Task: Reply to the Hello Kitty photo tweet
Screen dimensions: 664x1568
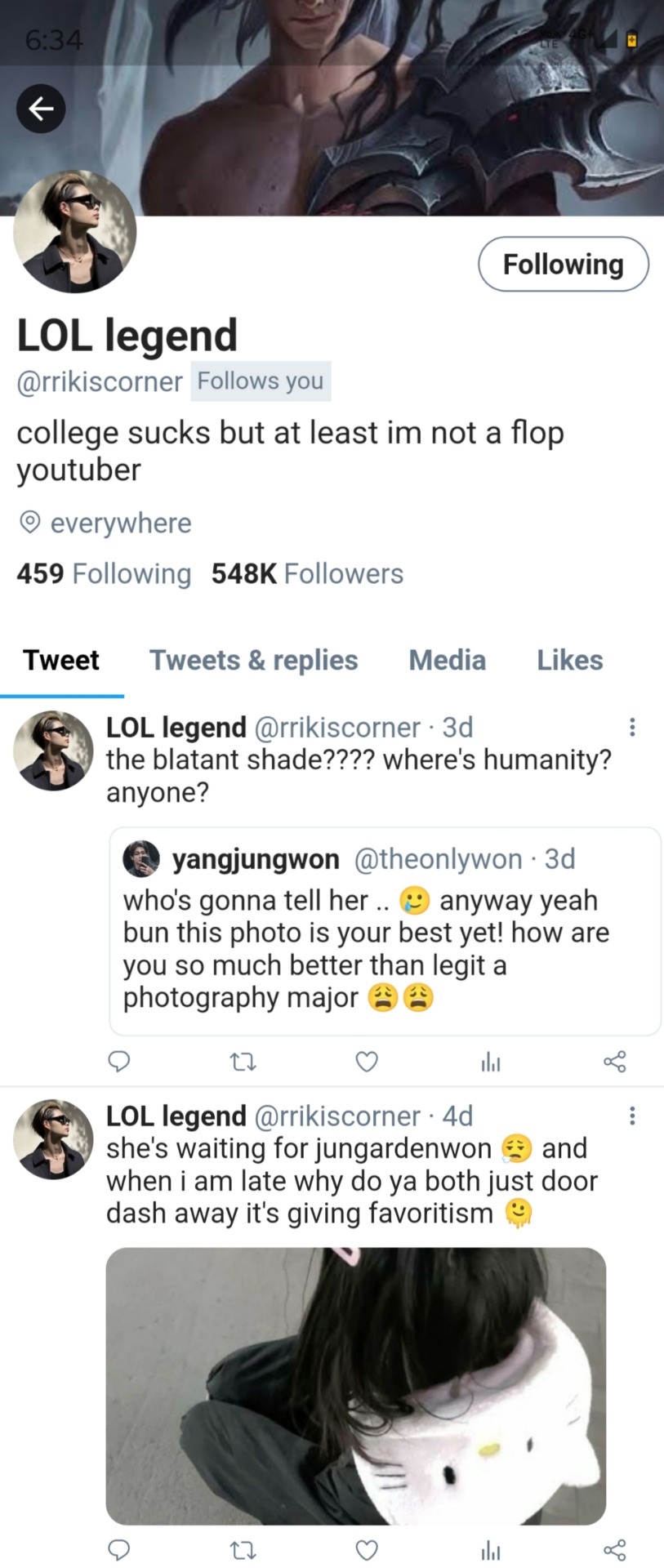Action: coord(119,1549)
